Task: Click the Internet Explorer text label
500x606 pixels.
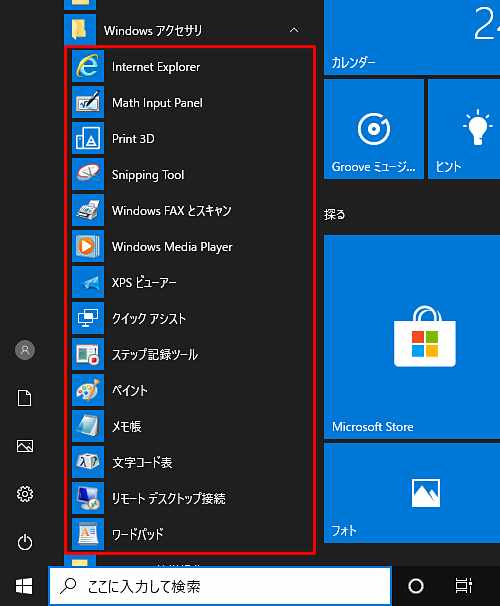Action: click(156, 67)
